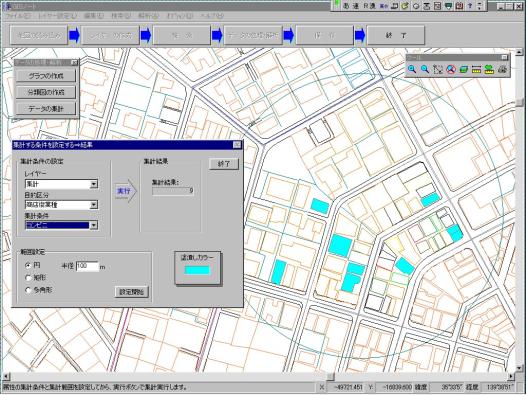Click the cyan 塗潰しカラー fill color swatch
Viewport: 526px width, 395px height.
[197, 270]
